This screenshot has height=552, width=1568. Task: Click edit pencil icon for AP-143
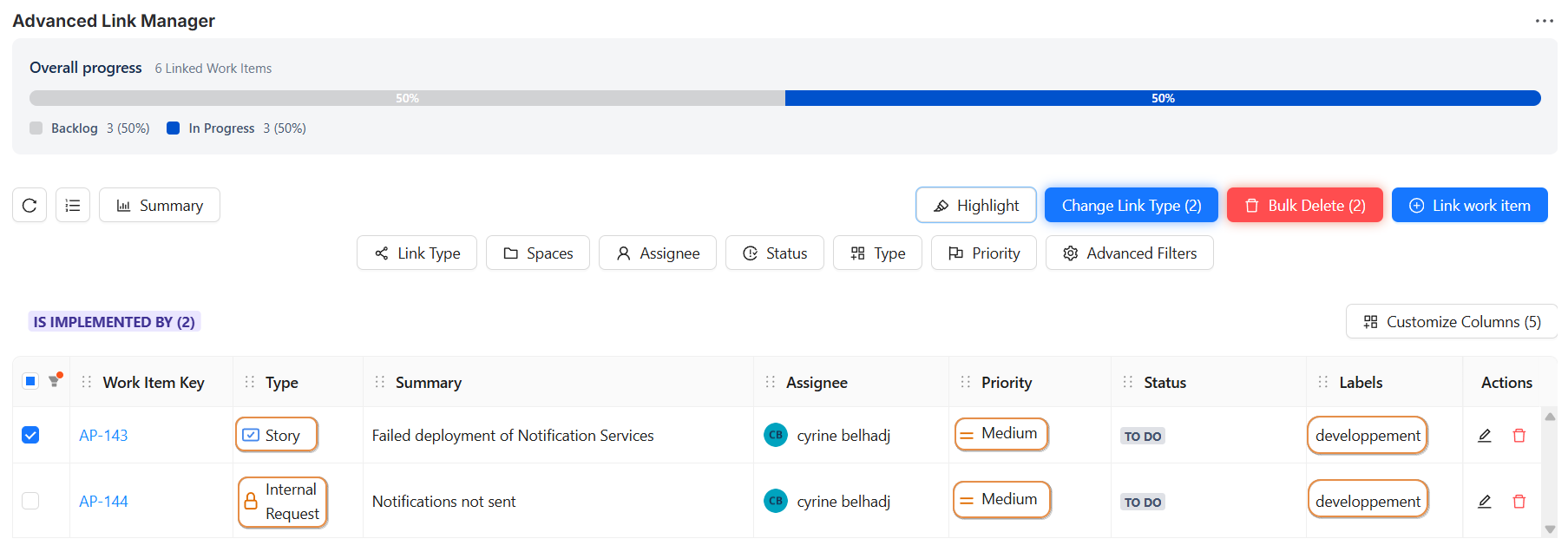[x=1485, y=436]
